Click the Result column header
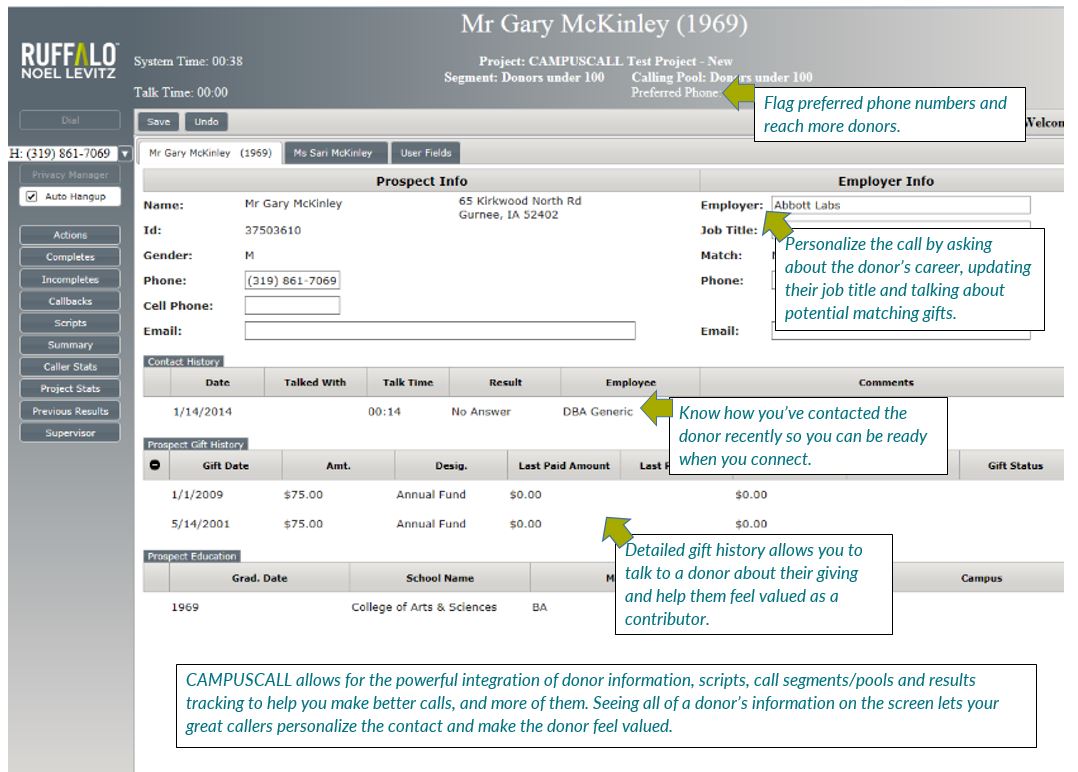This screenshot has width=1078, height=772. pyautogui.click(x=505, y=382)
